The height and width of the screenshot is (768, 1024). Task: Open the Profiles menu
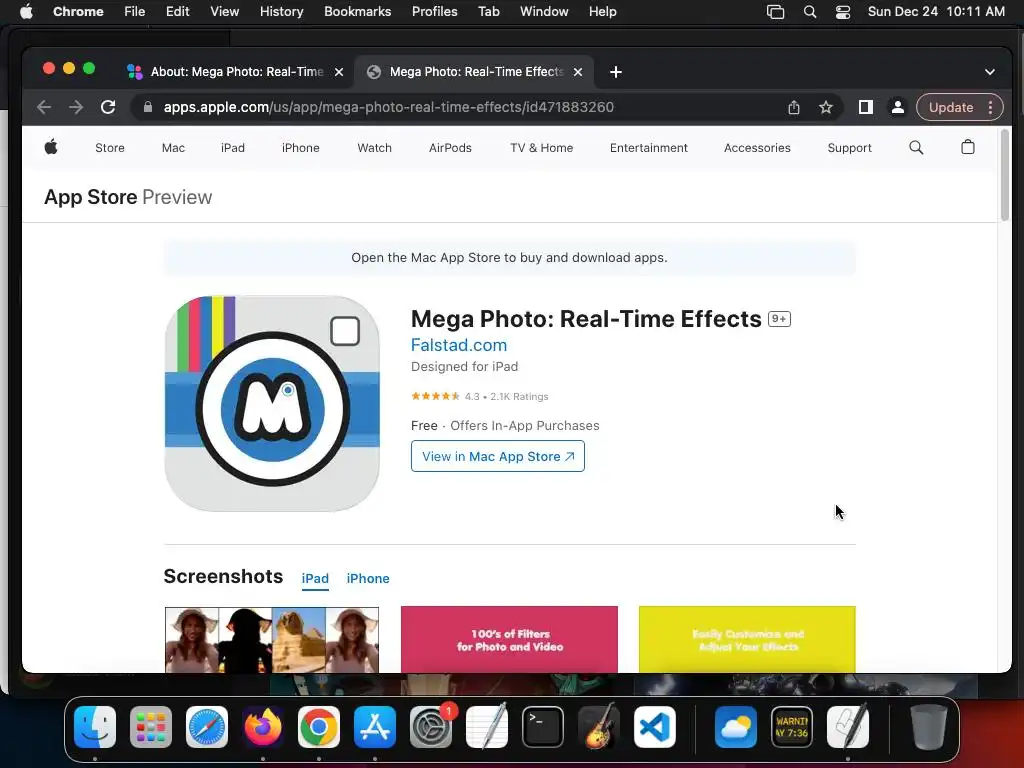point(434,12)
